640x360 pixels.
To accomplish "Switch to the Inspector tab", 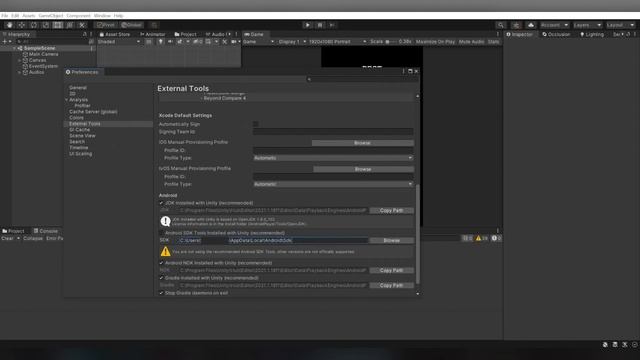I will coord(520,34).
